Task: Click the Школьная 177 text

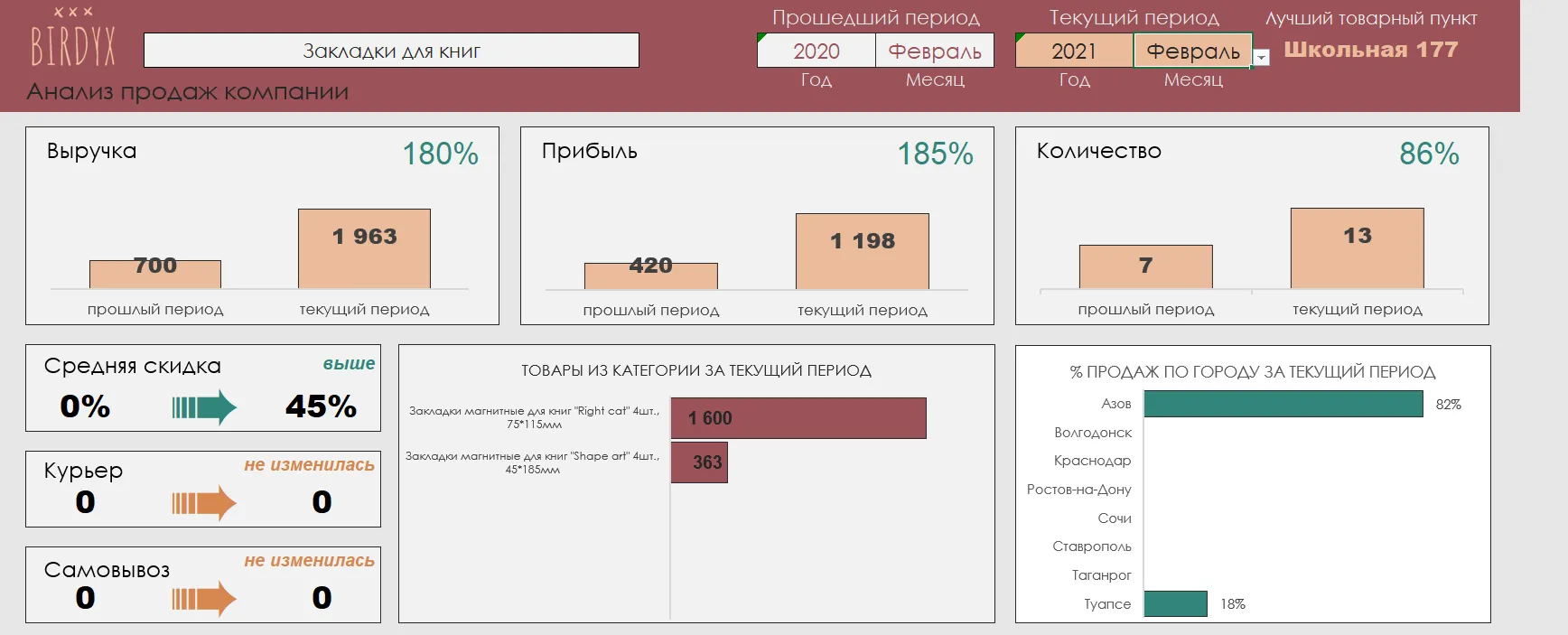Action: click(1371, 50)
